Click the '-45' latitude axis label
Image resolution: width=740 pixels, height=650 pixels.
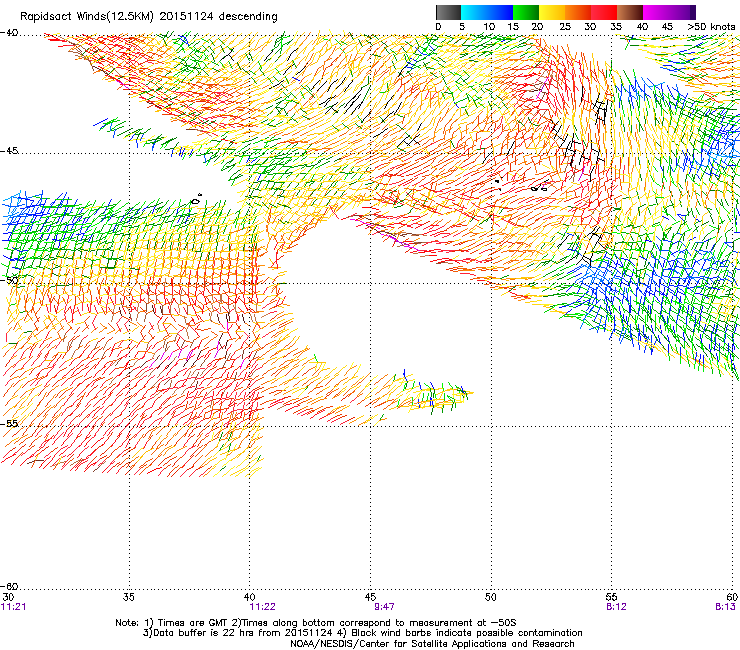point(9,151)
